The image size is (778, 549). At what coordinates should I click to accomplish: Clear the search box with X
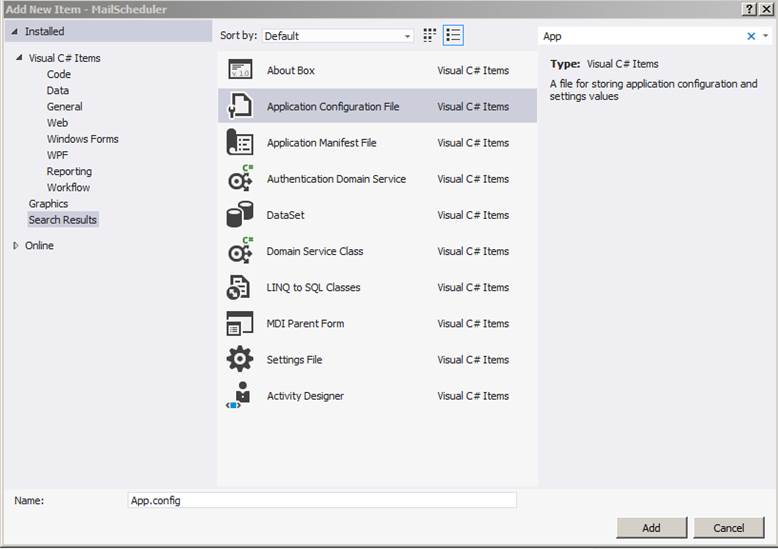click(751, 36)
